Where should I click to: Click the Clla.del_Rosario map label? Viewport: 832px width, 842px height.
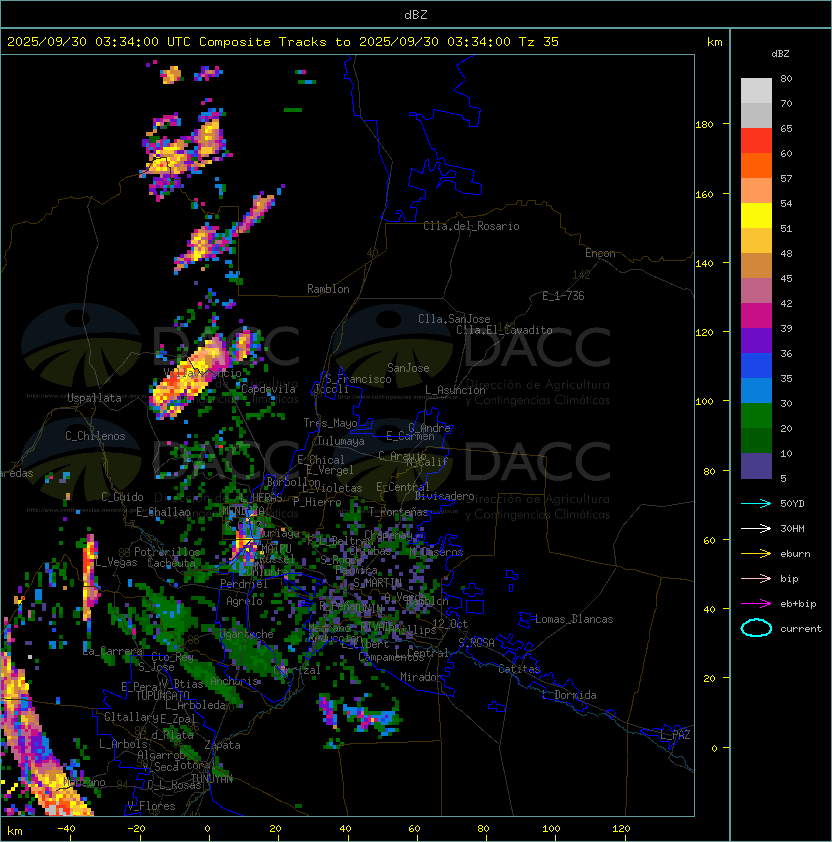(x=471, y=226)
